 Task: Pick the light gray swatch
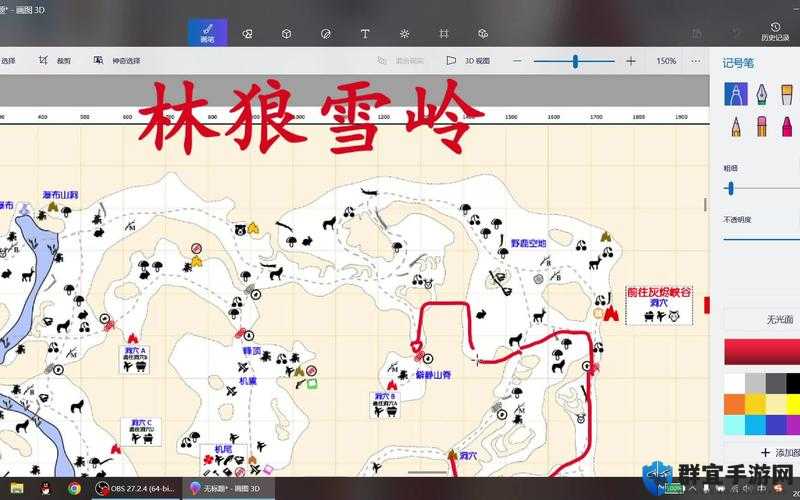[x=755, y=384]
